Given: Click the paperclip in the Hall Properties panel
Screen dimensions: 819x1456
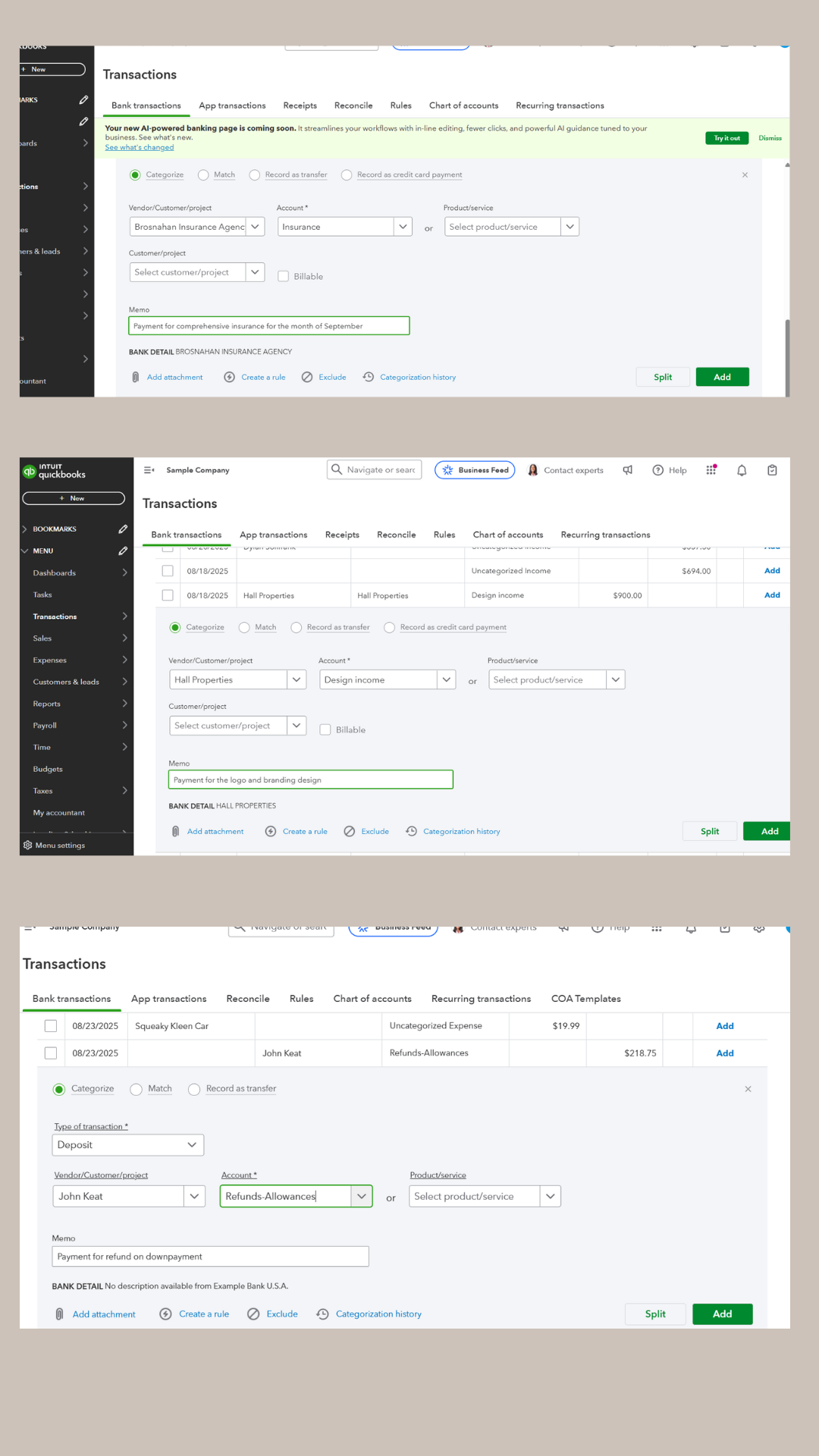Looking at the screenshot, I should pos(175,832).
